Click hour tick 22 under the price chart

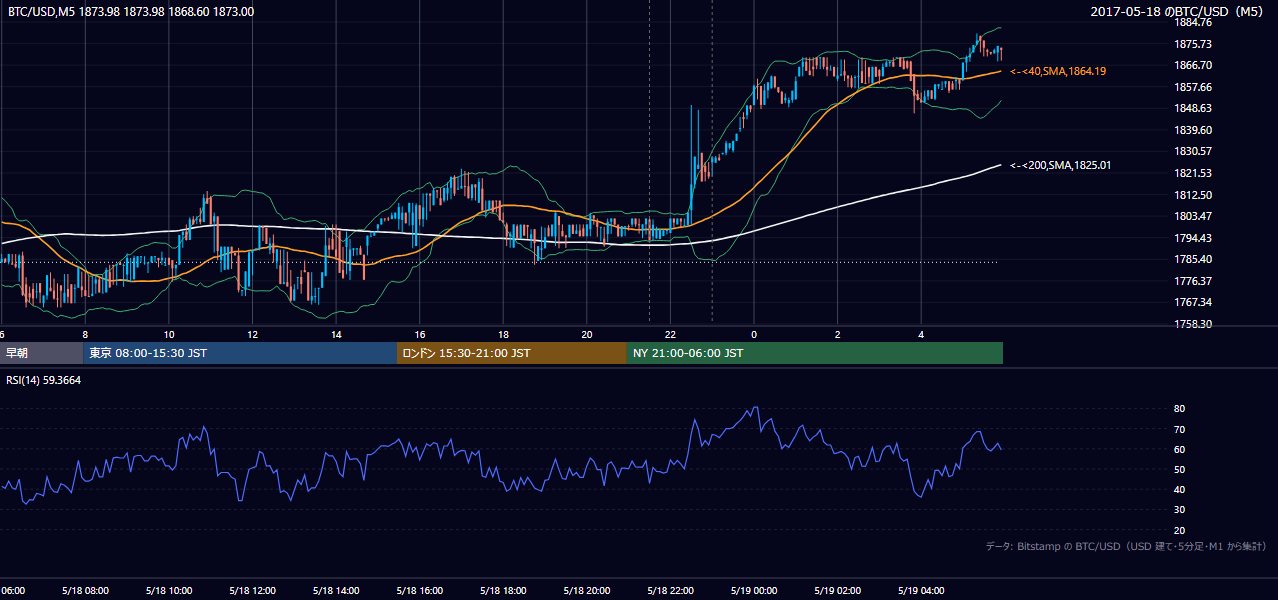click(x=671, y=335)
